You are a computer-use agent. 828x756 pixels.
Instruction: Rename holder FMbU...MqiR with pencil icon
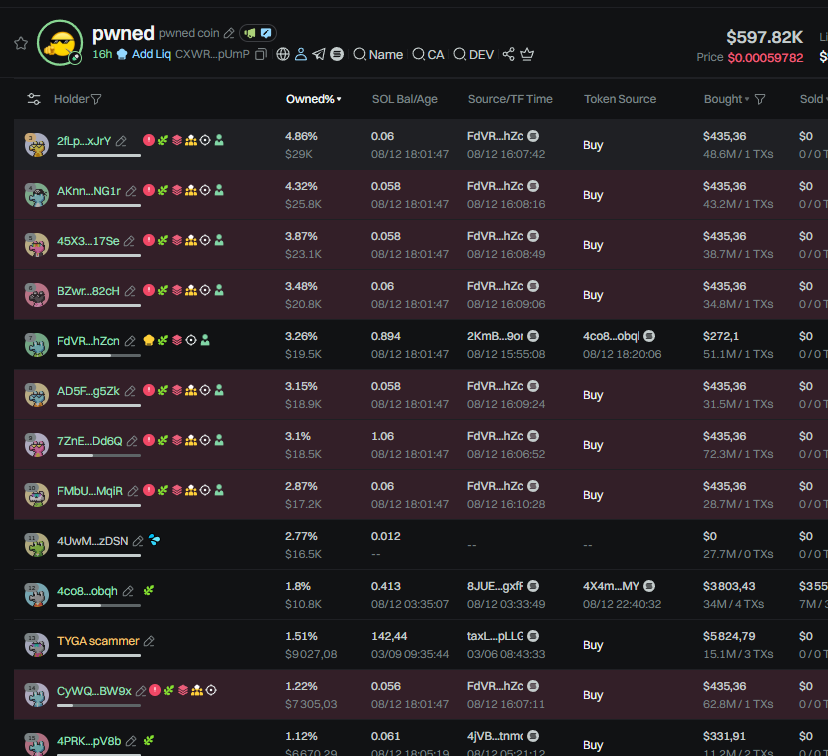pos(133,492)
